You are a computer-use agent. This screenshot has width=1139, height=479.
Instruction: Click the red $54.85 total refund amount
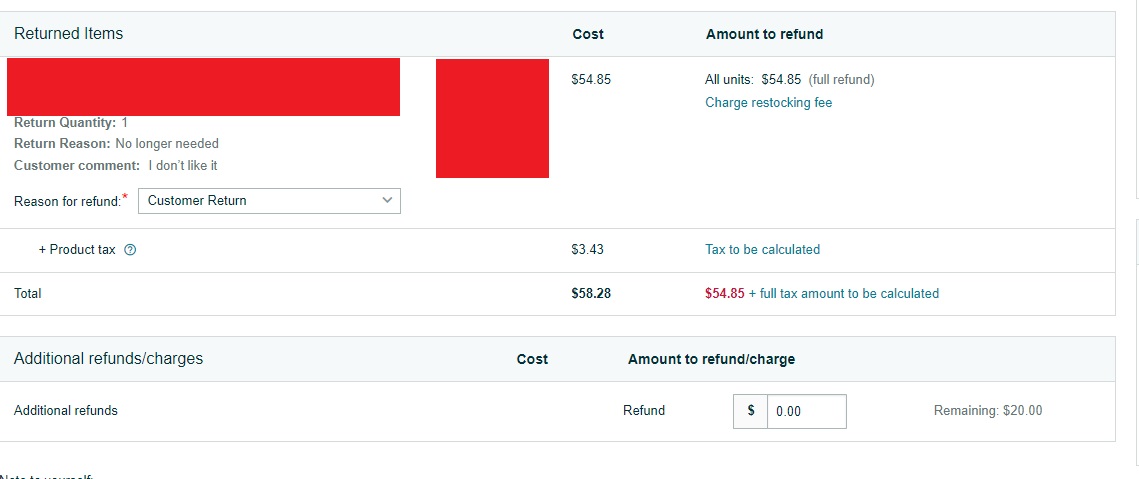724,294
